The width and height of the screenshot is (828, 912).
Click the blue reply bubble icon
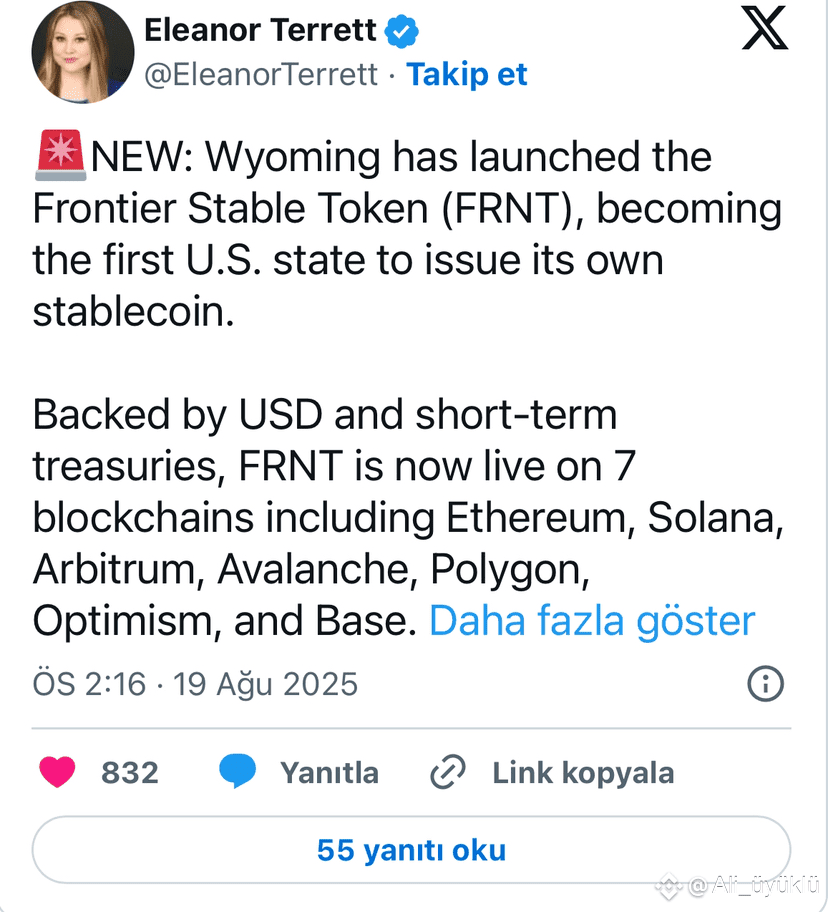click(x=237, y=771)
